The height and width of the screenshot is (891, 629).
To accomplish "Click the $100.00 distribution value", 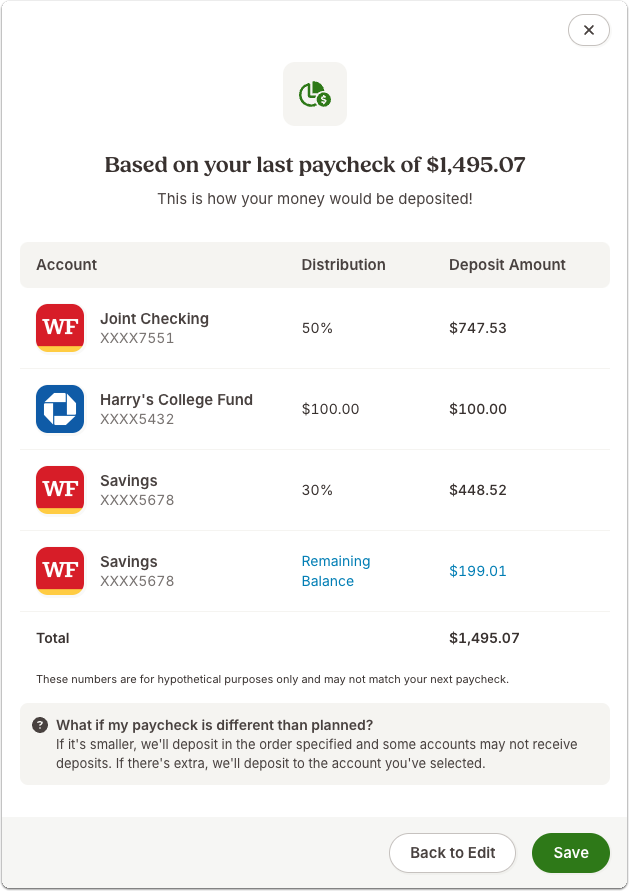I will tap(330, 409).
